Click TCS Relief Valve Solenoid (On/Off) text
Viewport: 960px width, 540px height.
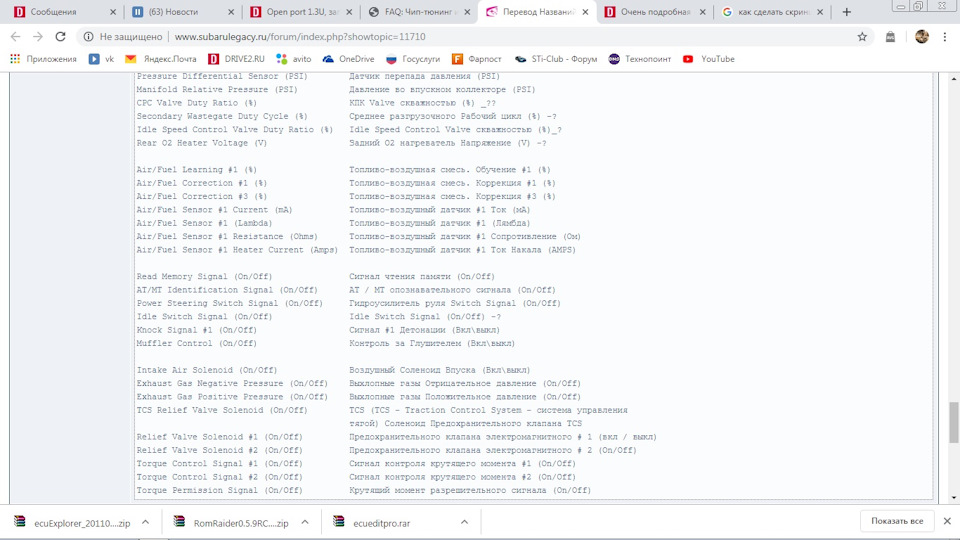(222, 410)
